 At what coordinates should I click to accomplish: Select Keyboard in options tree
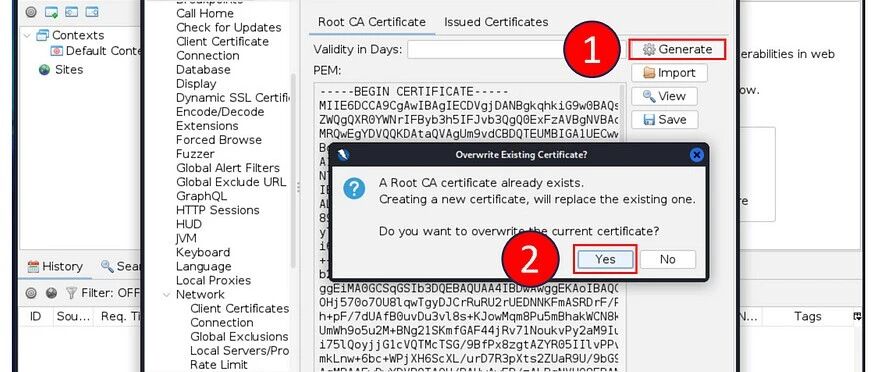(x=203, y=252)
